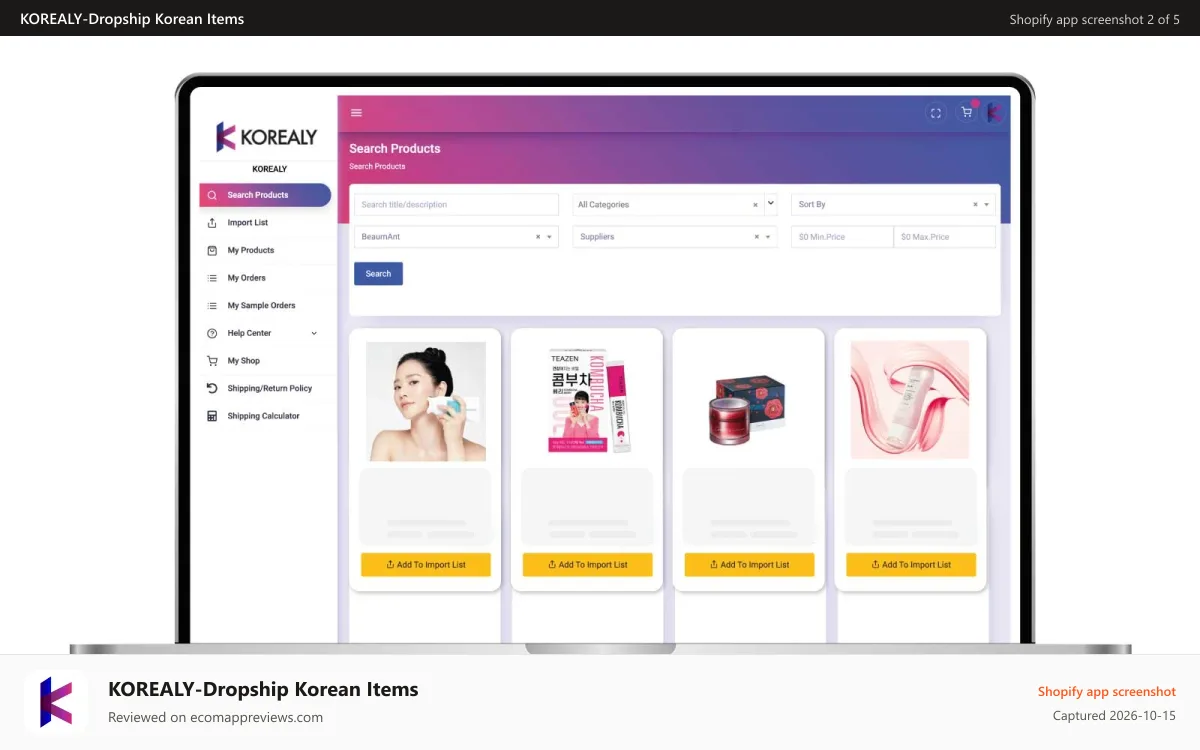
Task: Open the model skincare product thumbnail
Action: click(426, 401)
